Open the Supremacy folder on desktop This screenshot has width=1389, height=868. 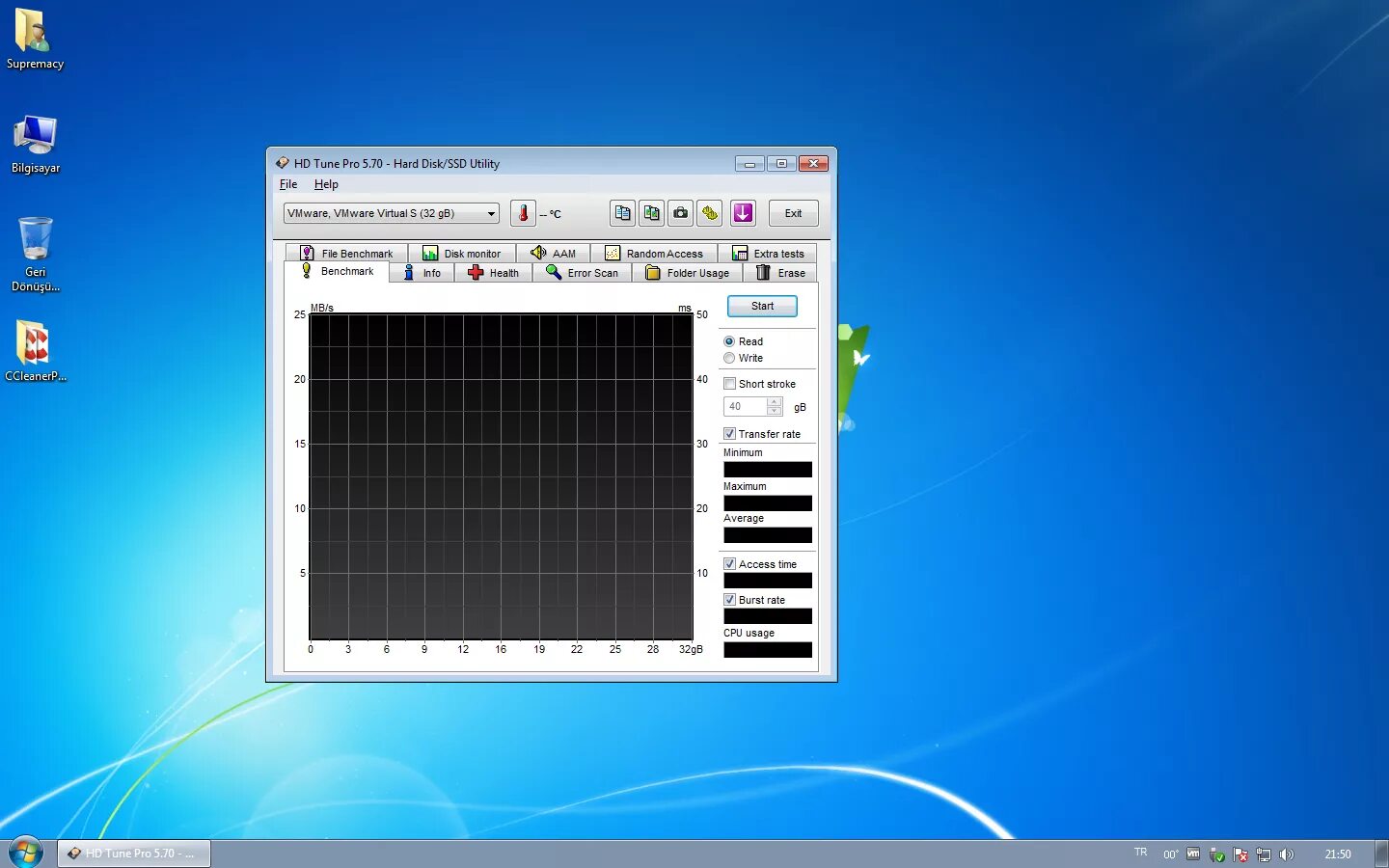[x=35, y=39]
